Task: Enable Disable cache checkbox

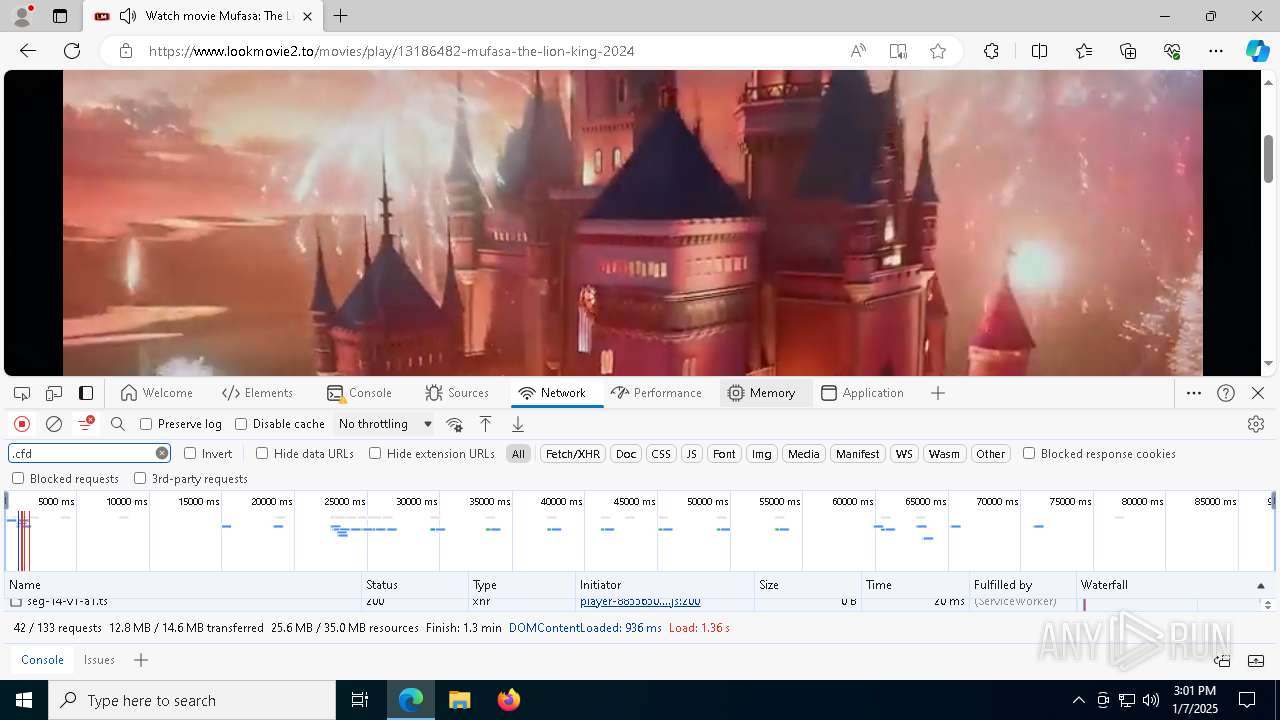Action: pyautogui.click(x=241, y=424)
